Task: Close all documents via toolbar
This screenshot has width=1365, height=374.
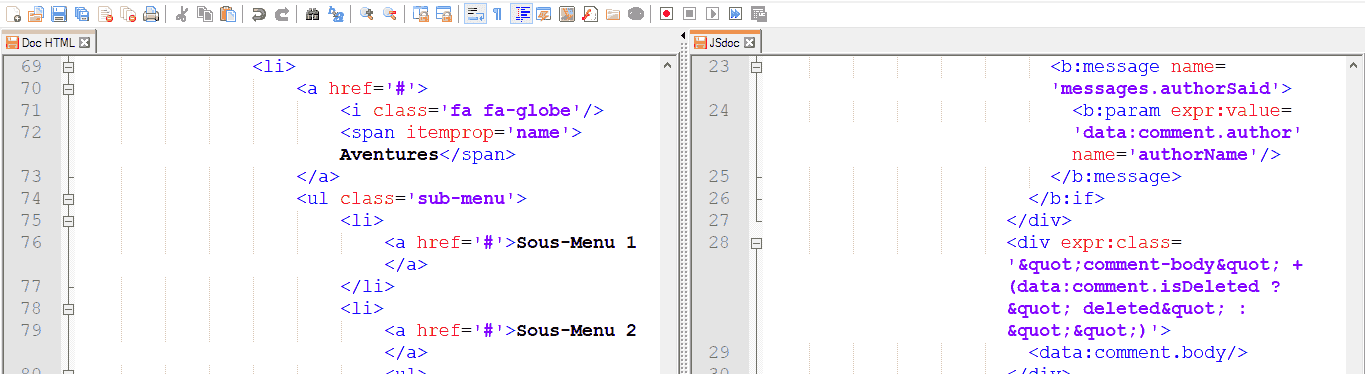Action: coord(128,14)
